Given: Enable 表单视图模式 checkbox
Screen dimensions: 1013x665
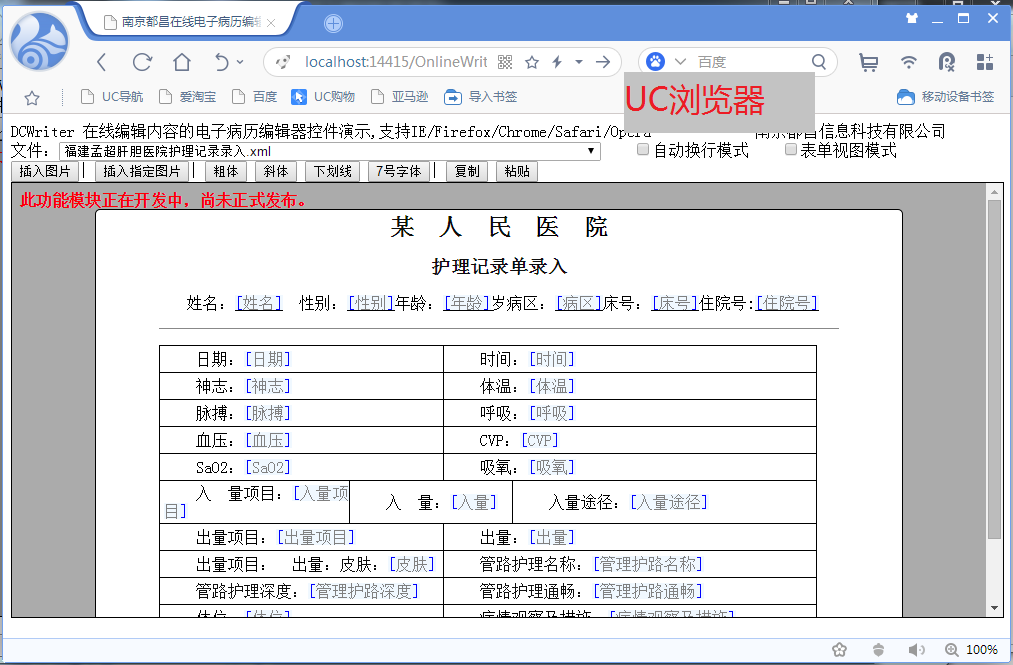Looking at the screenshot, I should point(790,149).
